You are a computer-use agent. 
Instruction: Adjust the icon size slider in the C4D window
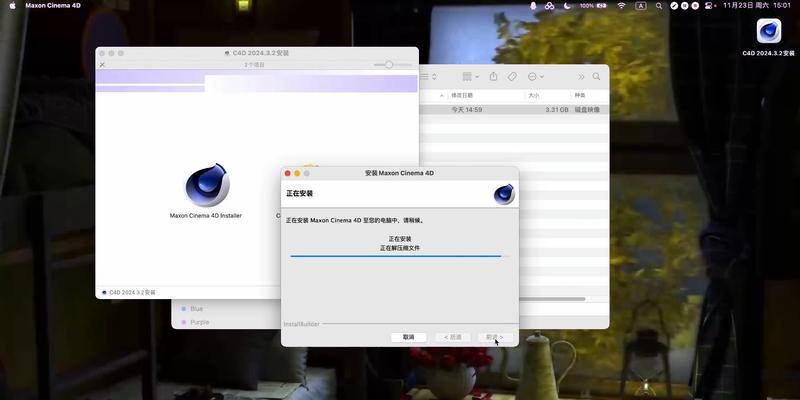tap(392, 65)
